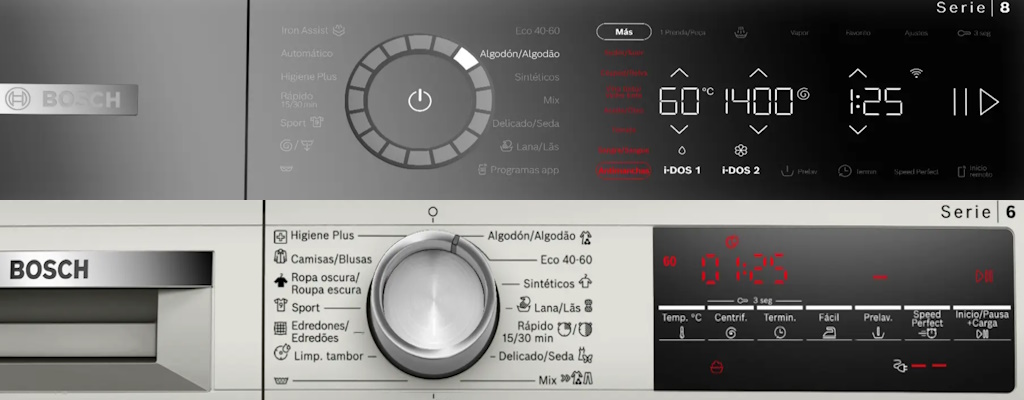
Task: Tap the power icon inside Serie 8 ring
Action: tap(420, 101)
